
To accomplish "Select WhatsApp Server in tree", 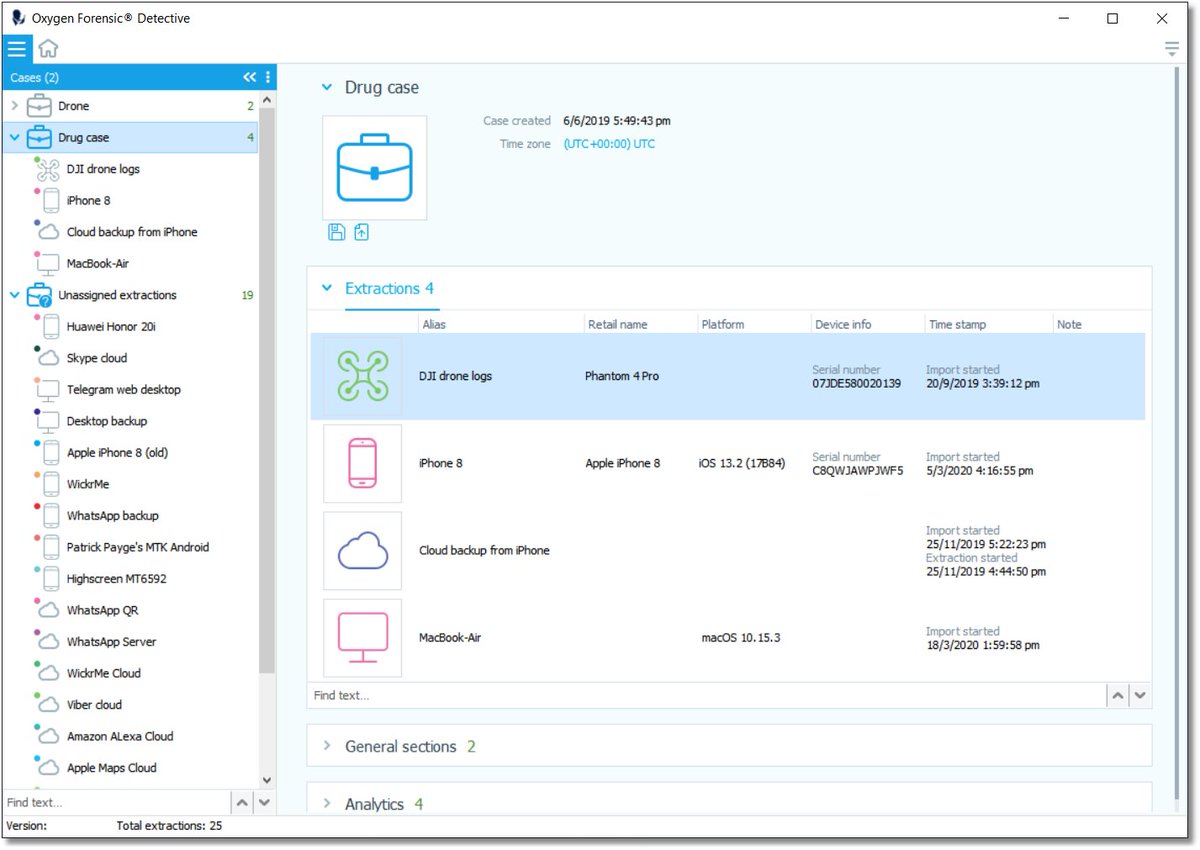I will pyautogui.click(x=112, y=642).
